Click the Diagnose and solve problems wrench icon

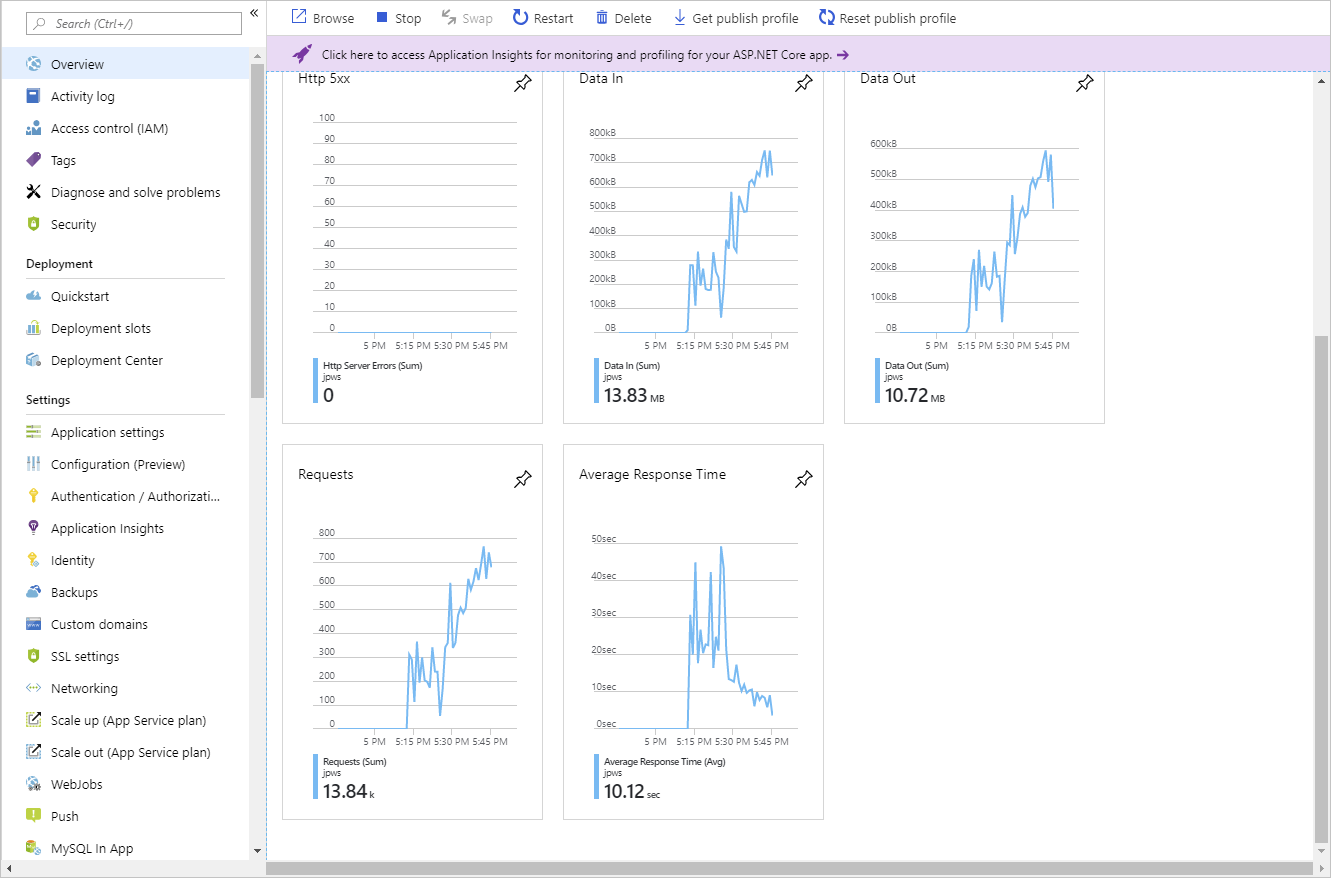34,192
